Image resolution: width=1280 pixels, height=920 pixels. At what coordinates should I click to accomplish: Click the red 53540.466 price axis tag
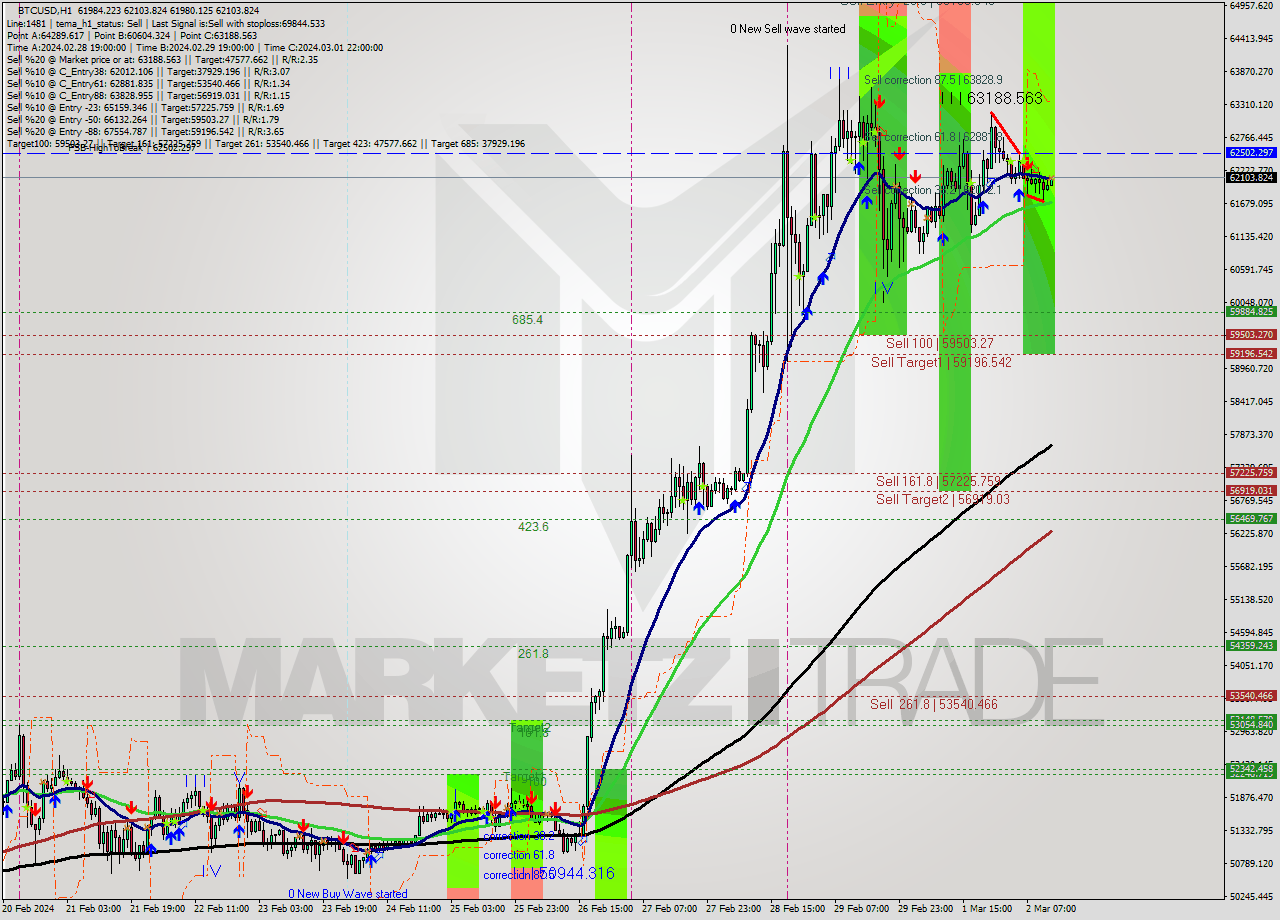(x=1251, y=695)
